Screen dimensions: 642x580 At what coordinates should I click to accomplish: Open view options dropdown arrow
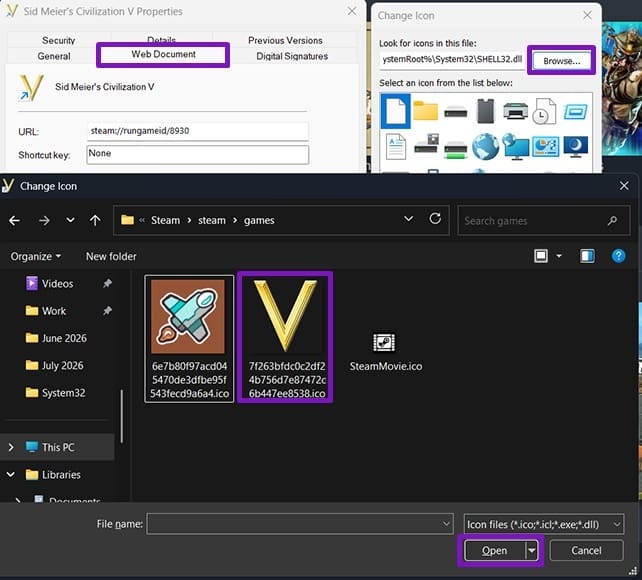pyautogui.click(x=559, y=256)
